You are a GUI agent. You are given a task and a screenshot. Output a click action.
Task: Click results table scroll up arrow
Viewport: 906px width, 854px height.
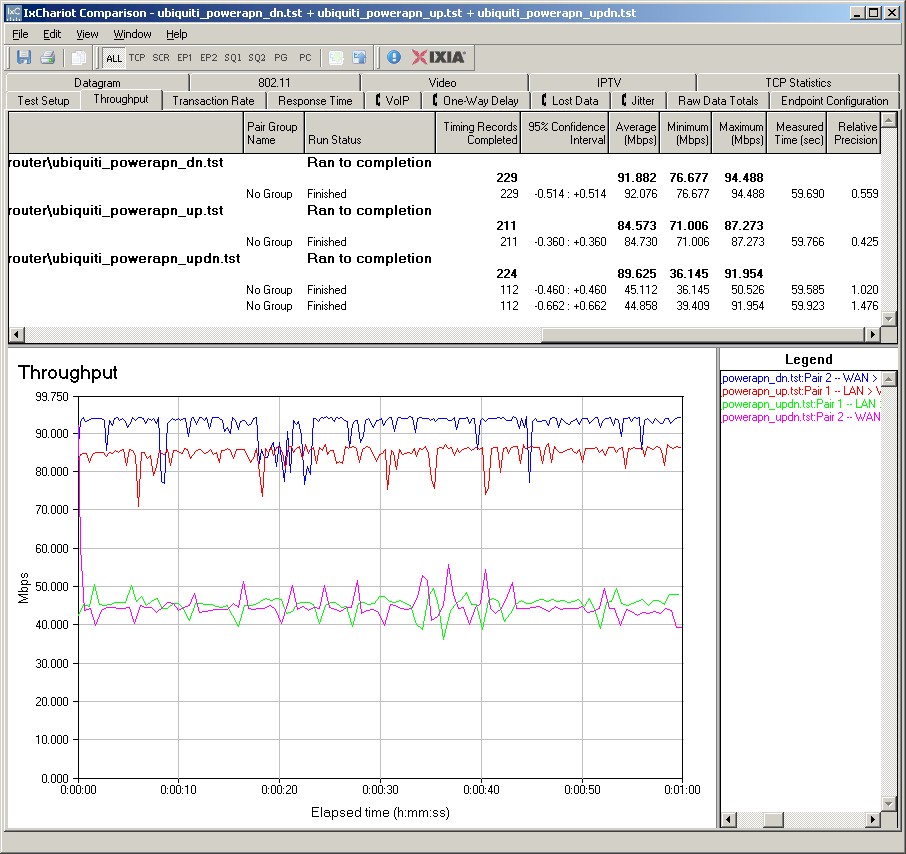coord(889,120)
